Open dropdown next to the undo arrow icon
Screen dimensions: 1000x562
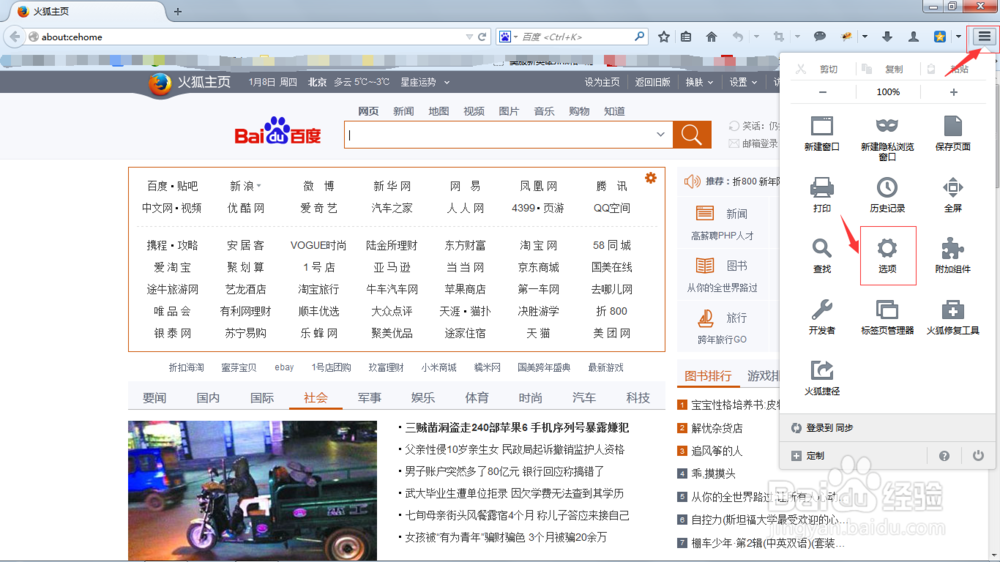756,37
